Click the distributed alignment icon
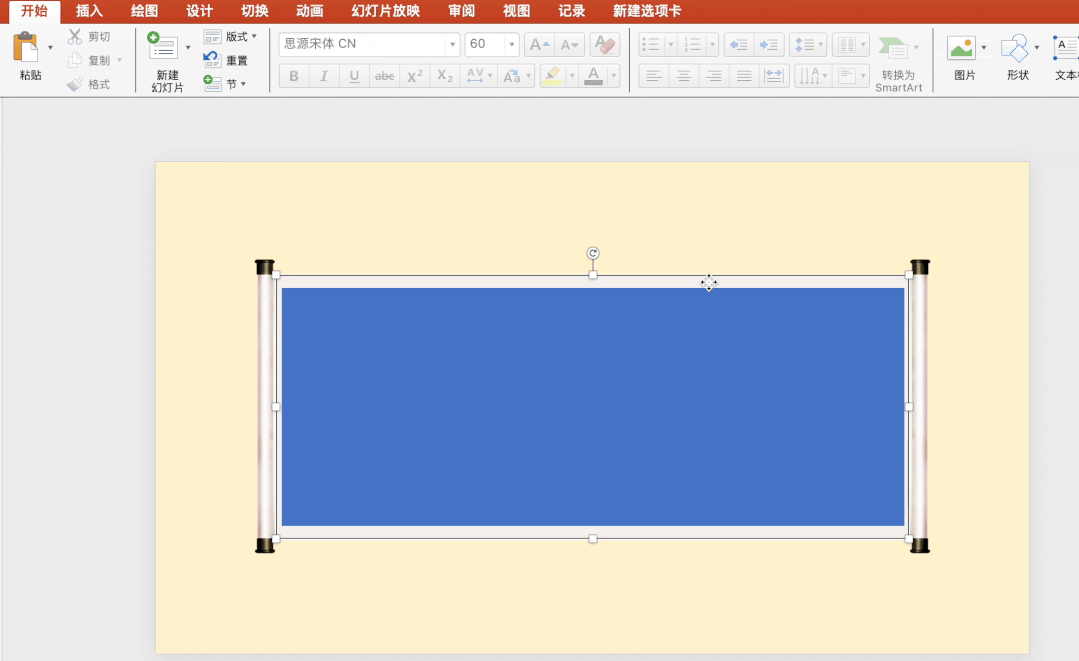The height and width of the screenshot is (661, 1079). coord(773,76)
